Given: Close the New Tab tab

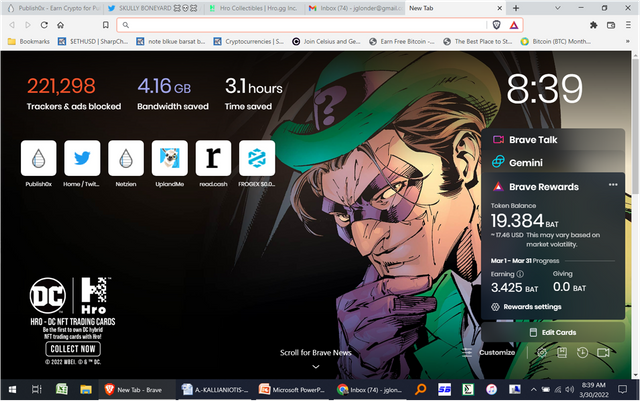Looking at the screenshot, I should click(500, 8).
